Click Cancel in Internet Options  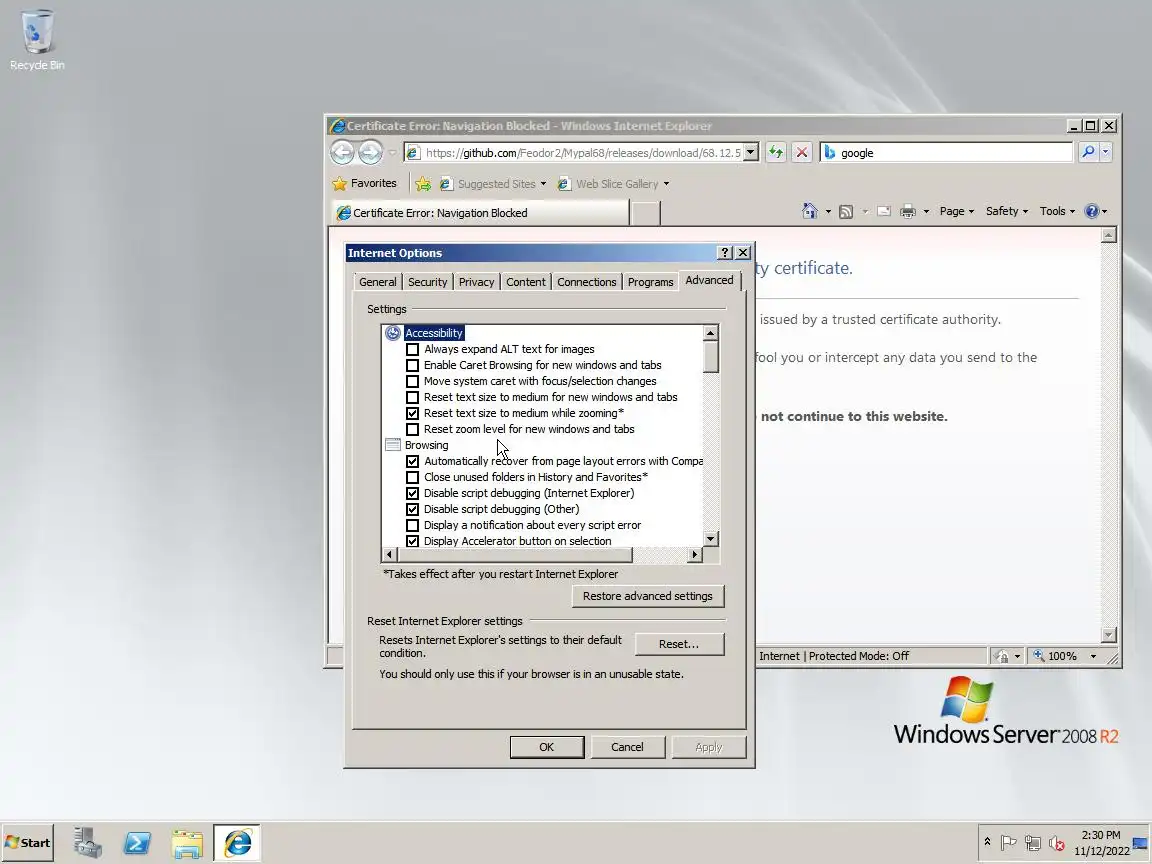click(x=627, y=747)
